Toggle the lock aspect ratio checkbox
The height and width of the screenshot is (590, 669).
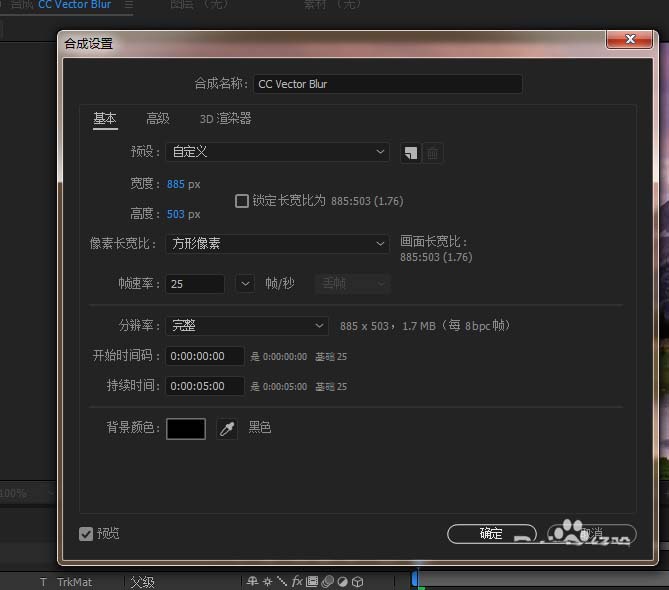pos(242,201)
